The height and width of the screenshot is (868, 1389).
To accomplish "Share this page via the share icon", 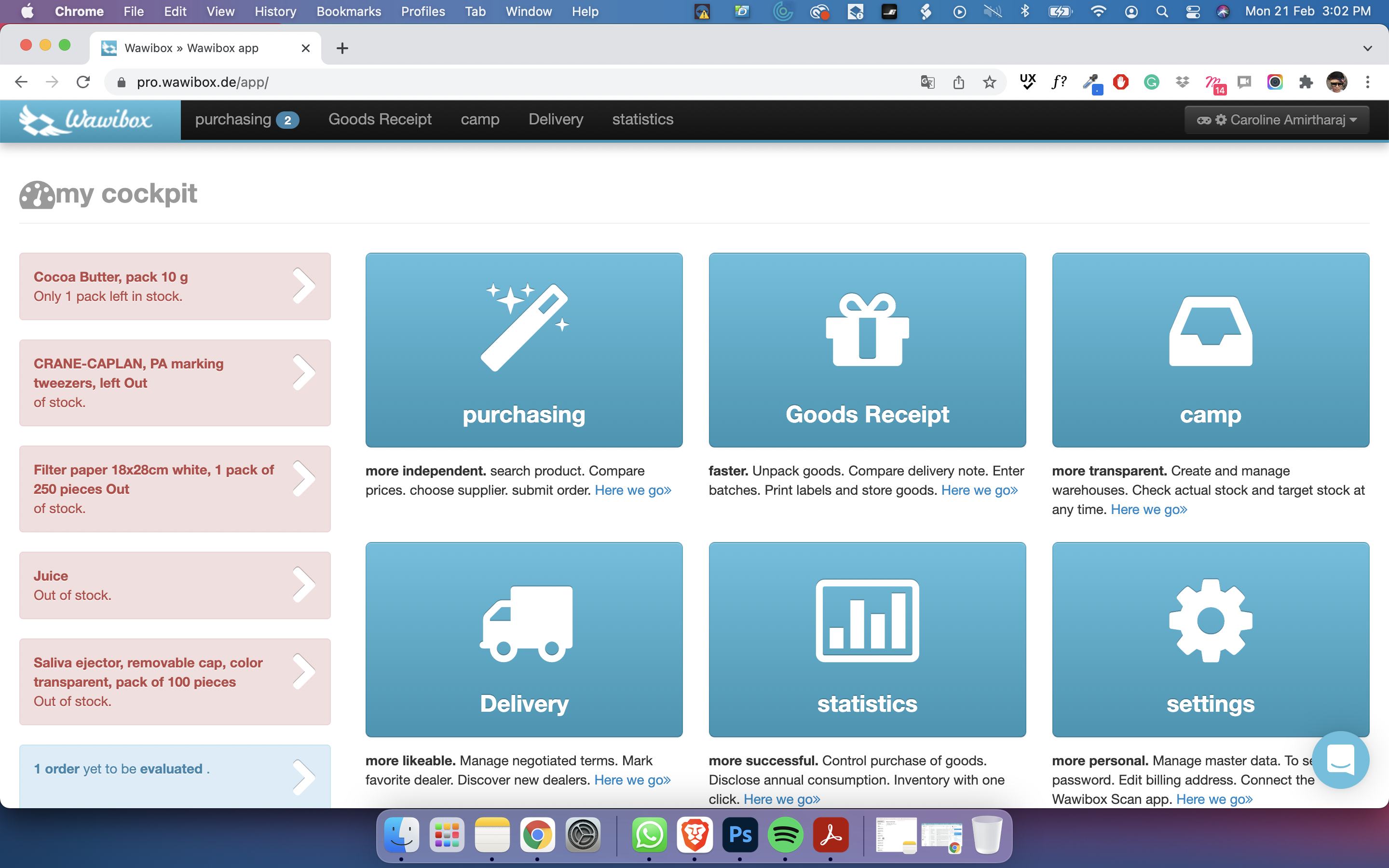I will 958,82.
